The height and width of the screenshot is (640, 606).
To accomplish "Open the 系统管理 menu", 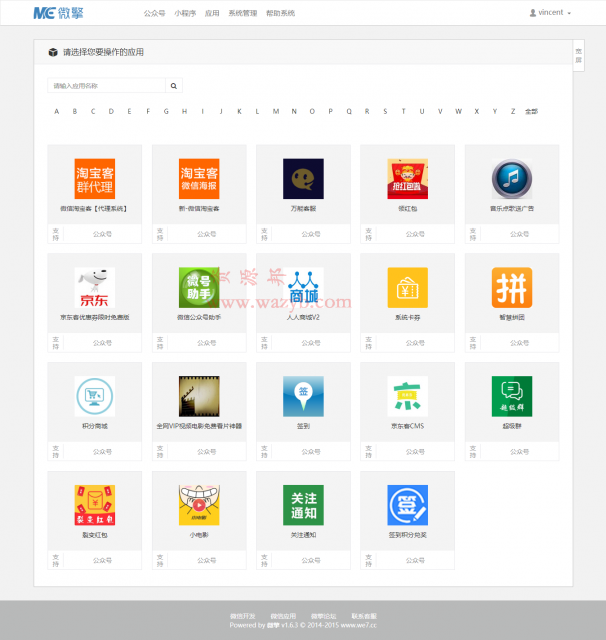I will tap(242, 13).
